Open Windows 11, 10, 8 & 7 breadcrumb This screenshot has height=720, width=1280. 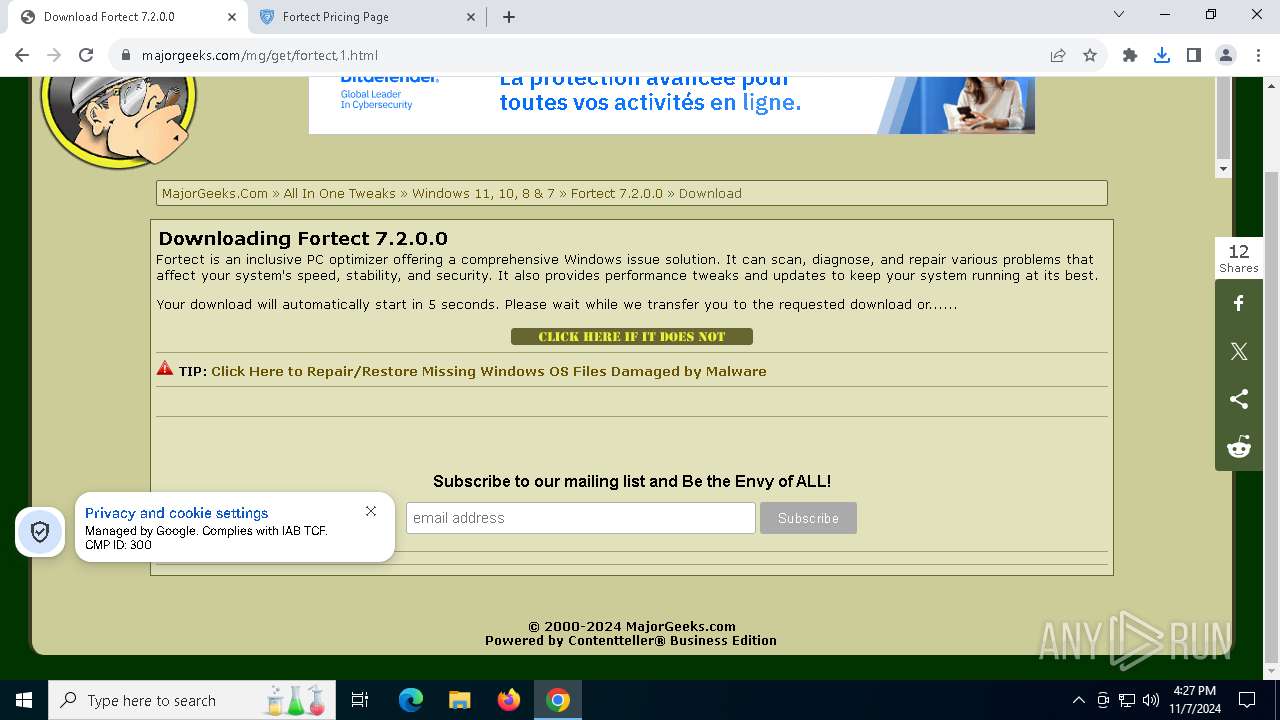pyautogui.click(x=483, y=194)
